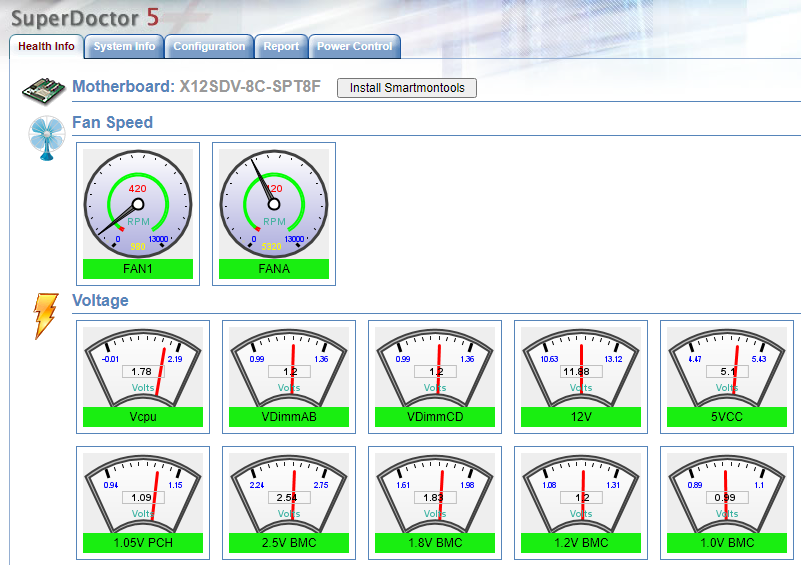
Task: Click the SuperDoctor 5 logo
Action: (x=85, y=18)
